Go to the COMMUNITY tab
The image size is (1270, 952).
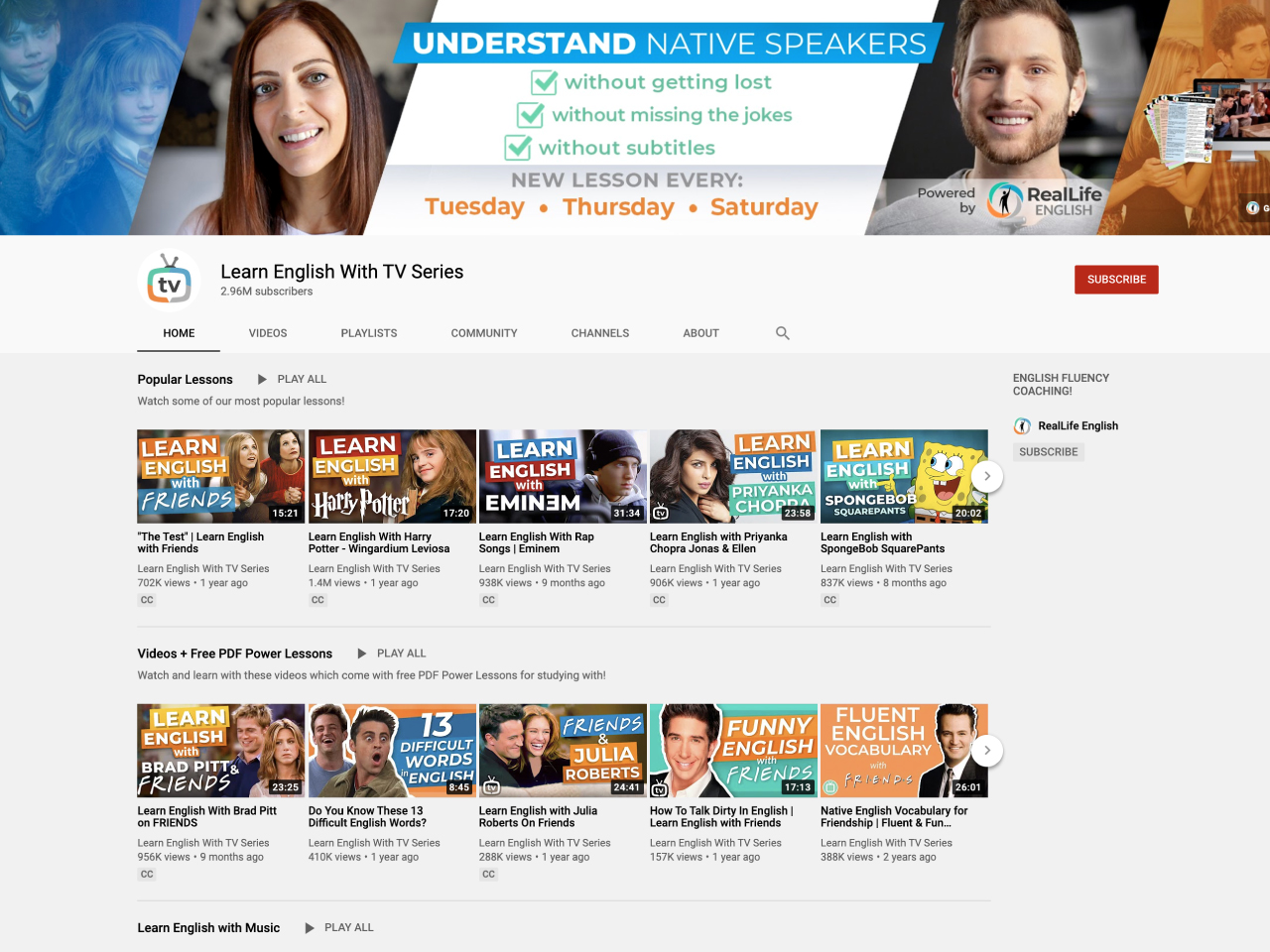click(x=484, y=333)
